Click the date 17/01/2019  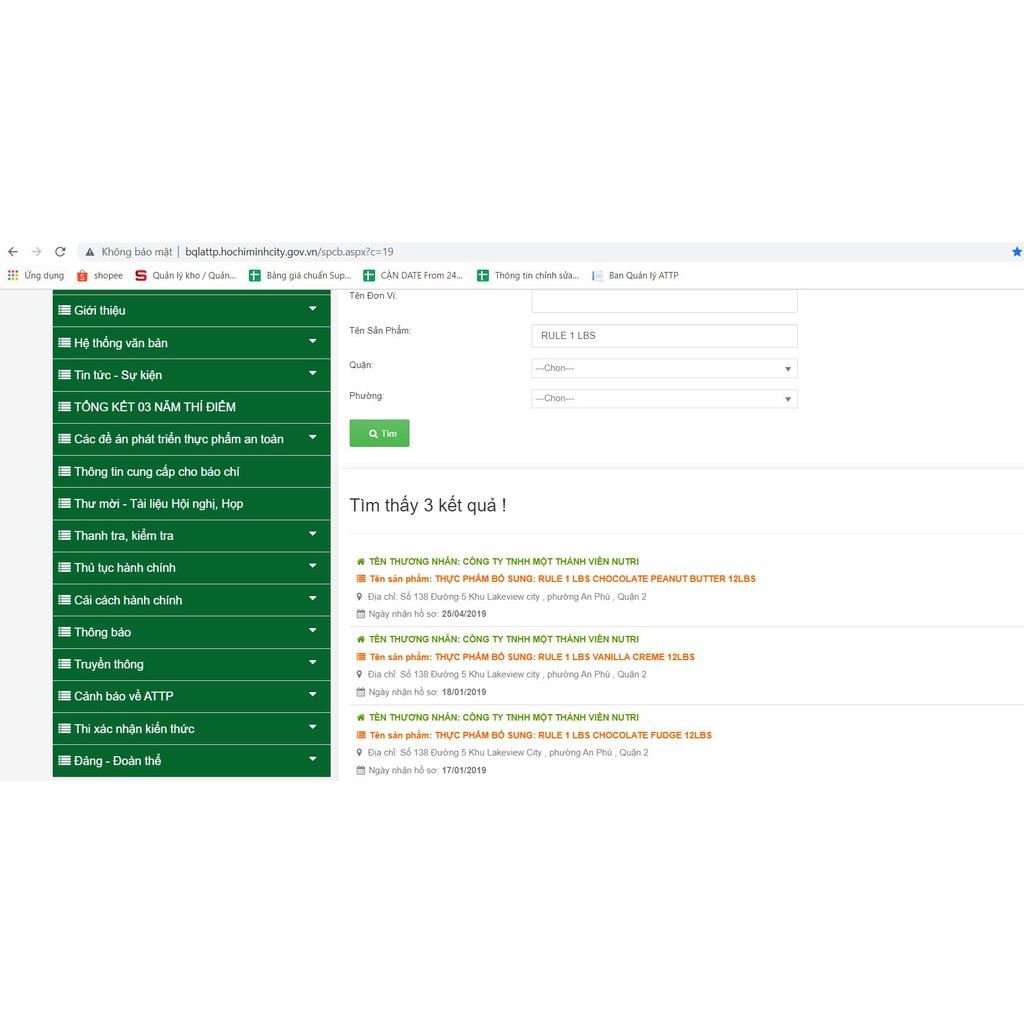(464, 771)
